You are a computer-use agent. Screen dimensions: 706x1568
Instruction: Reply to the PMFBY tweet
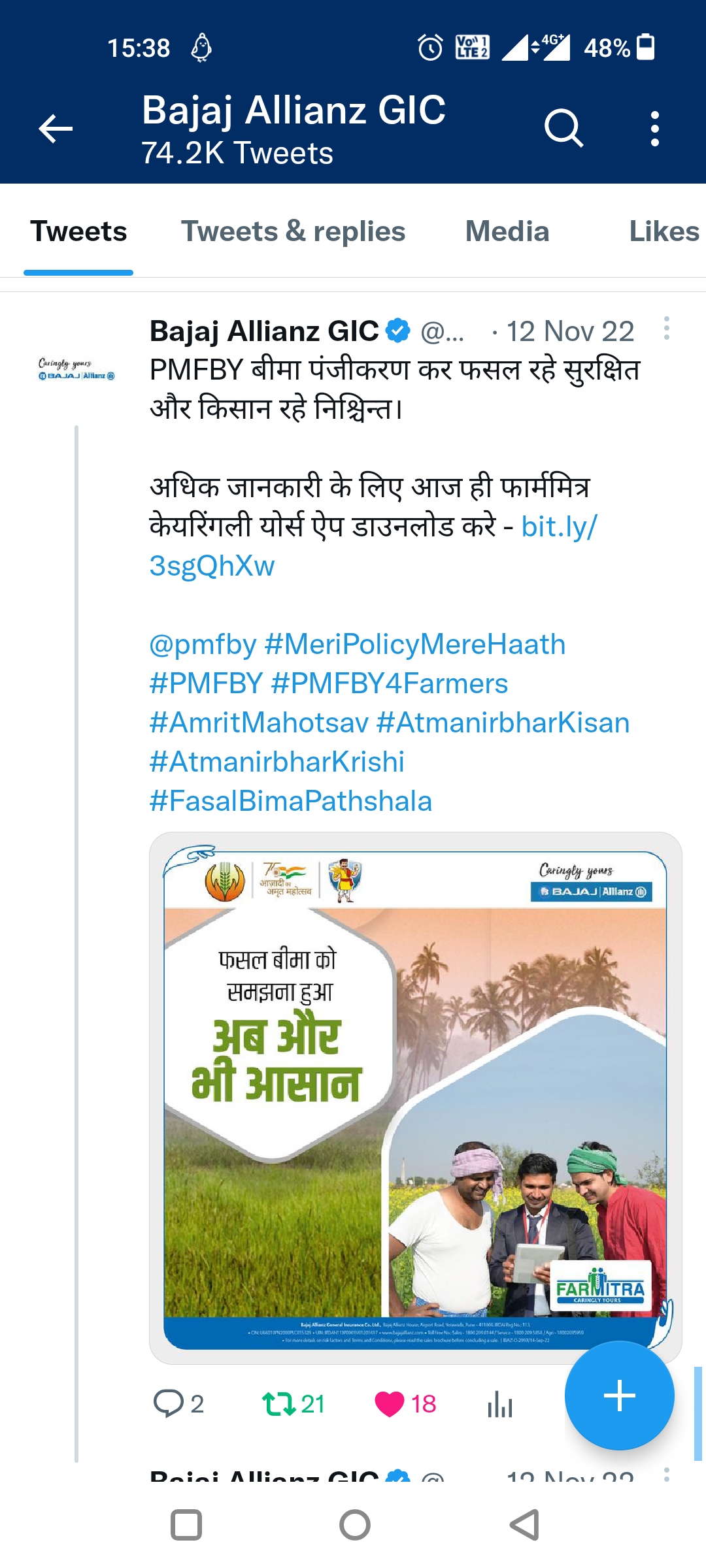(169, 1403)
